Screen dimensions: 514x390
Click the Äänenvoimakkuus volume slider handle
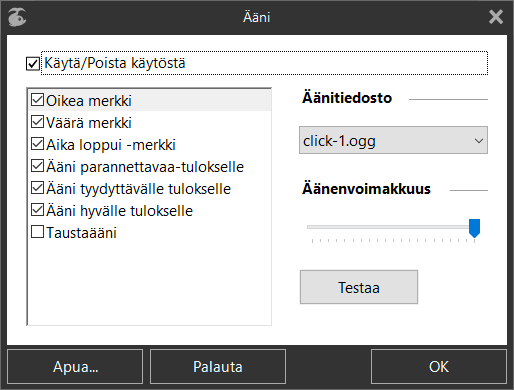474,228
